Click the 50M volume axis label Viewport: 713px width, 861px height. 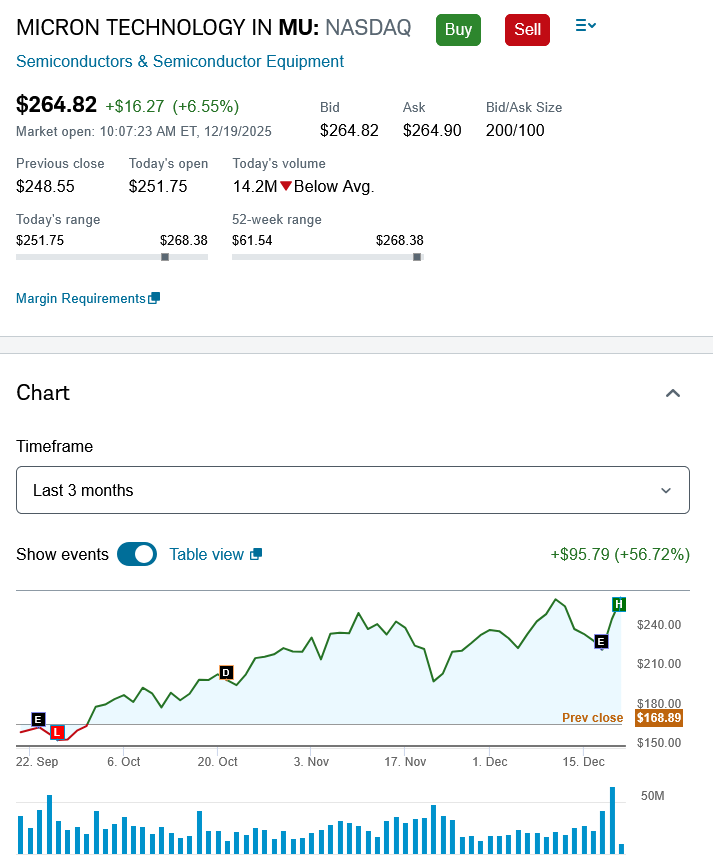(653, 796)
